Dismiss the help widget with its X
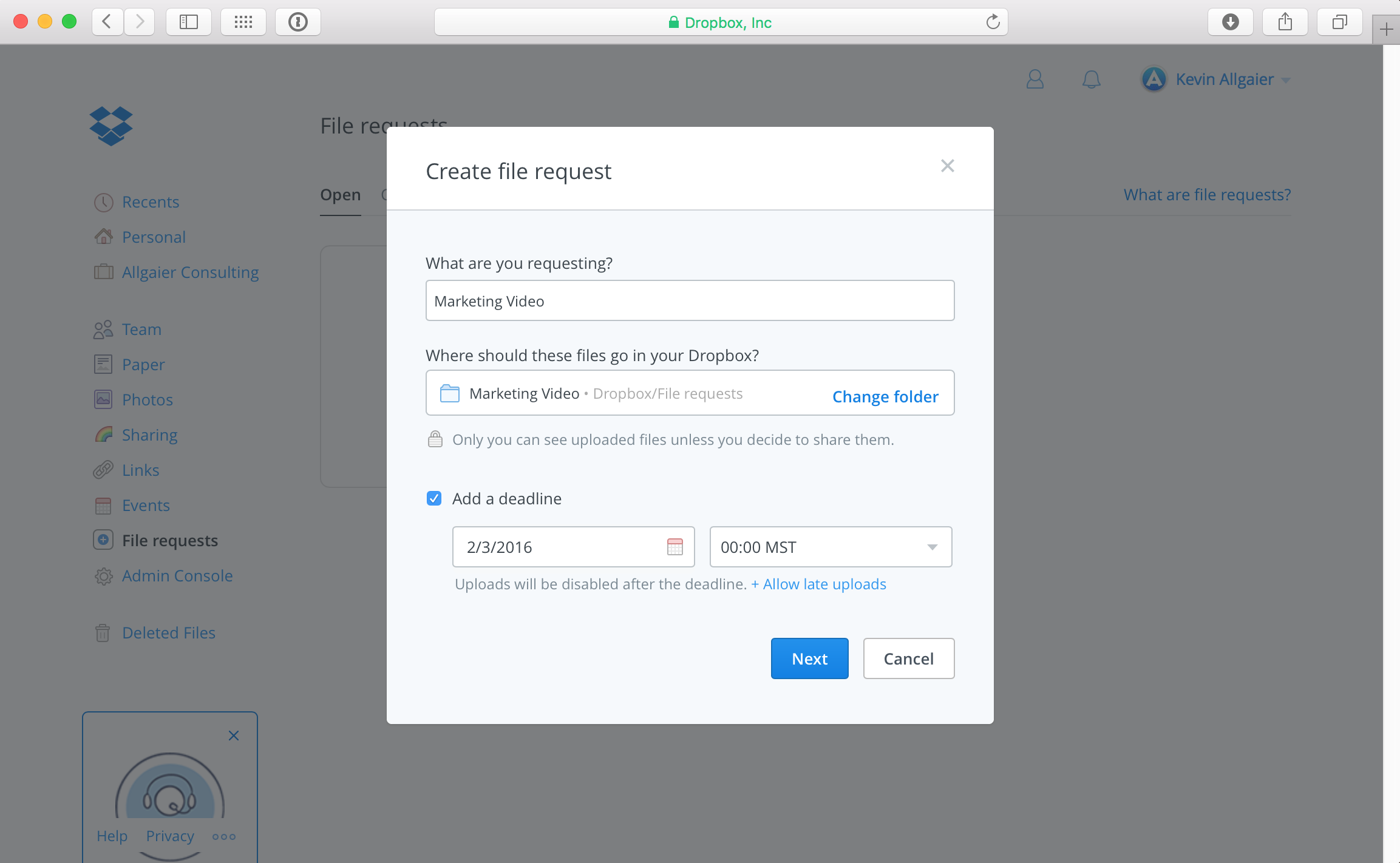This screenshot has width=1400, height=863. pos(234,736)
